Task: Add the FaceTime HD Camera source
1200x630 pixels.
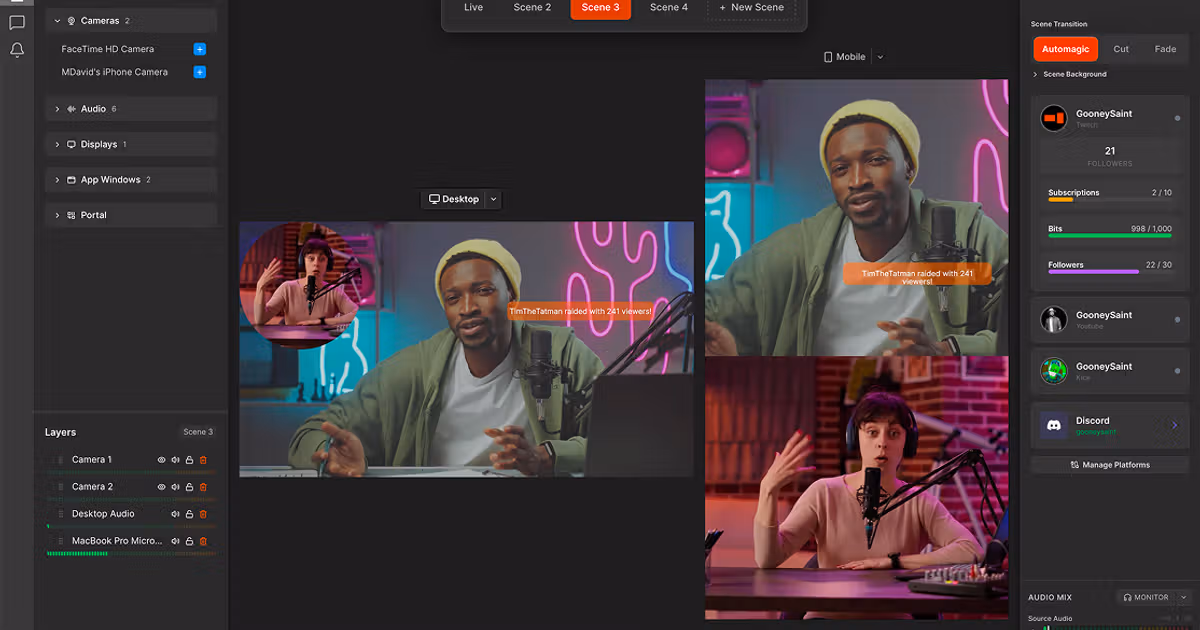Action: tap(200, 49)
